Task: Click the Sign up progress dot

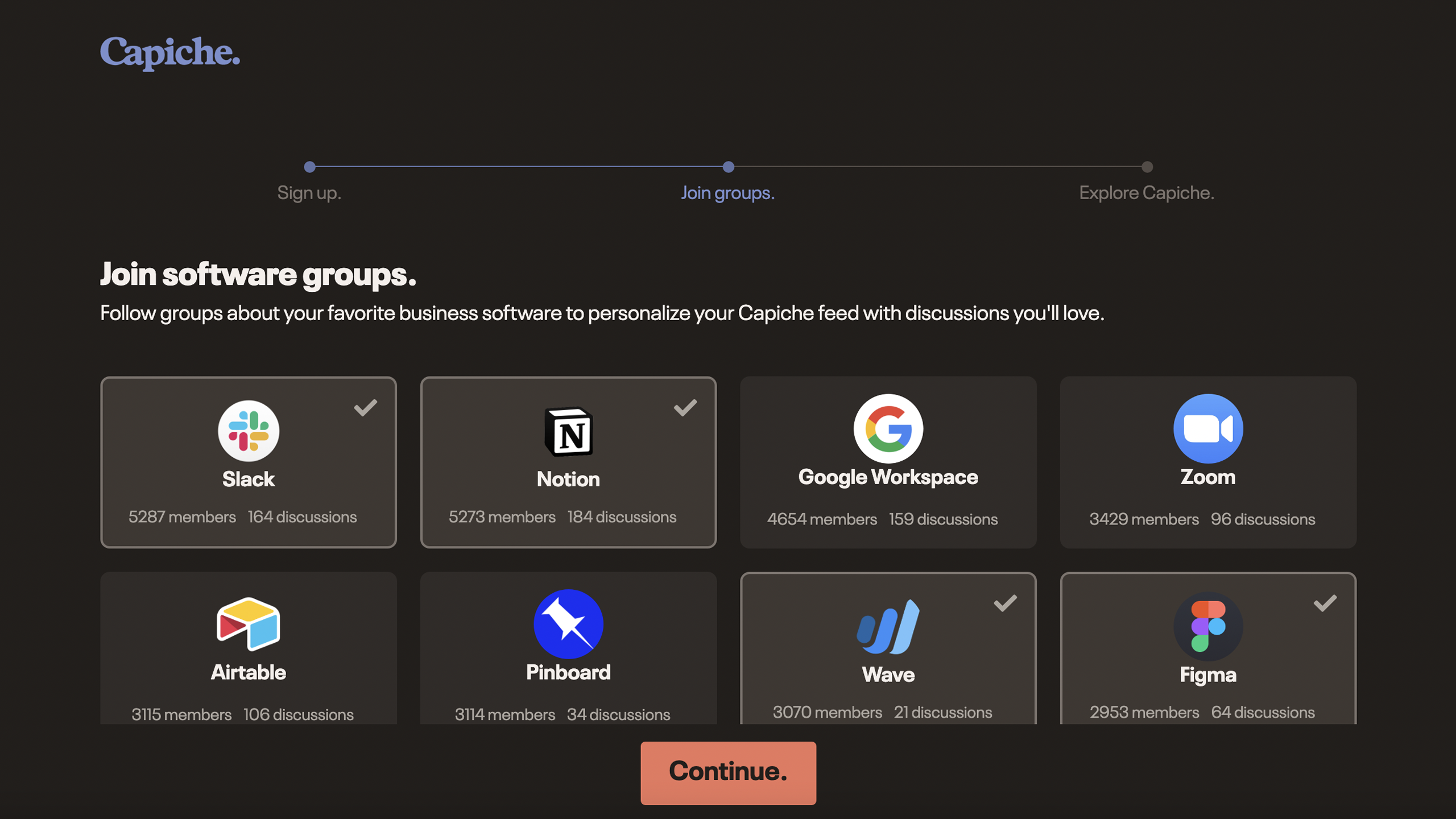Action: 309,167
